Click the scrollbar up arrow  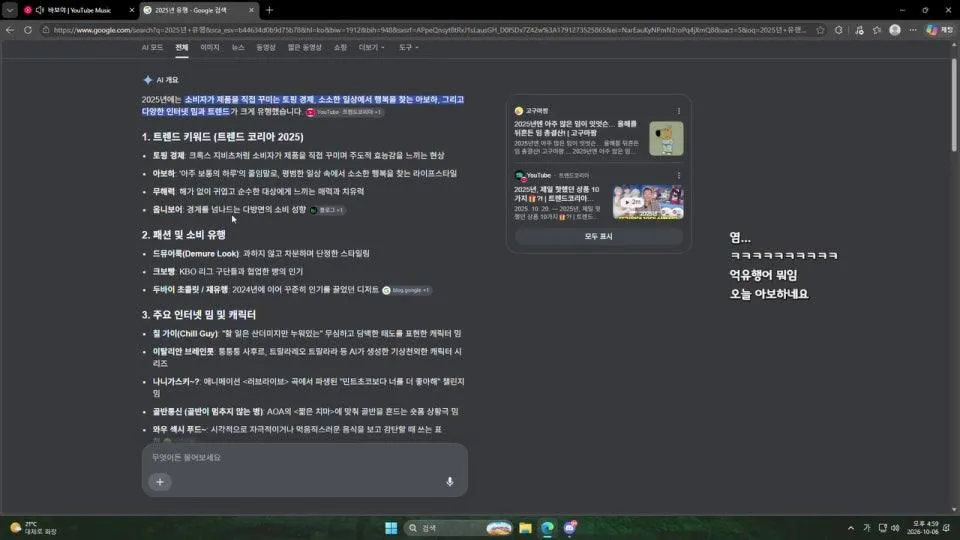pyautogui.click(x=954, y=45)
